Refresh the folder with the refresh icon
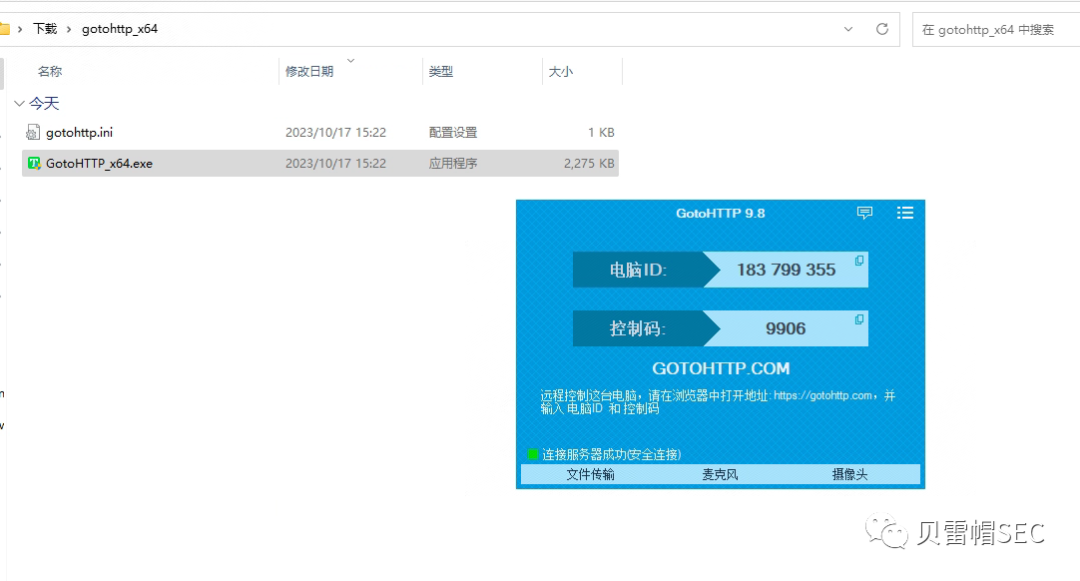The height and width of the screenshot is (581, 1080). 882,29
